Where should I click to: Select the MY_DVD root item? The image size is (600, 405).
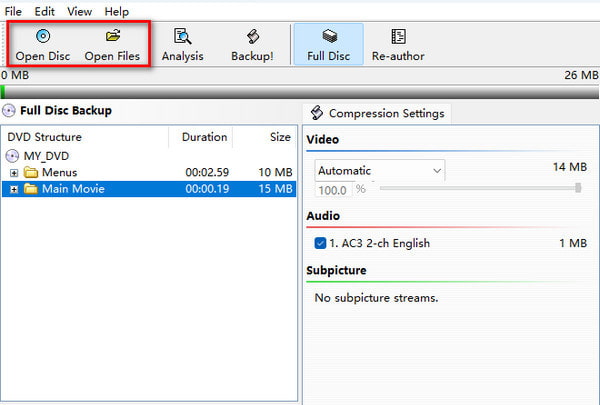click(46, 156)
